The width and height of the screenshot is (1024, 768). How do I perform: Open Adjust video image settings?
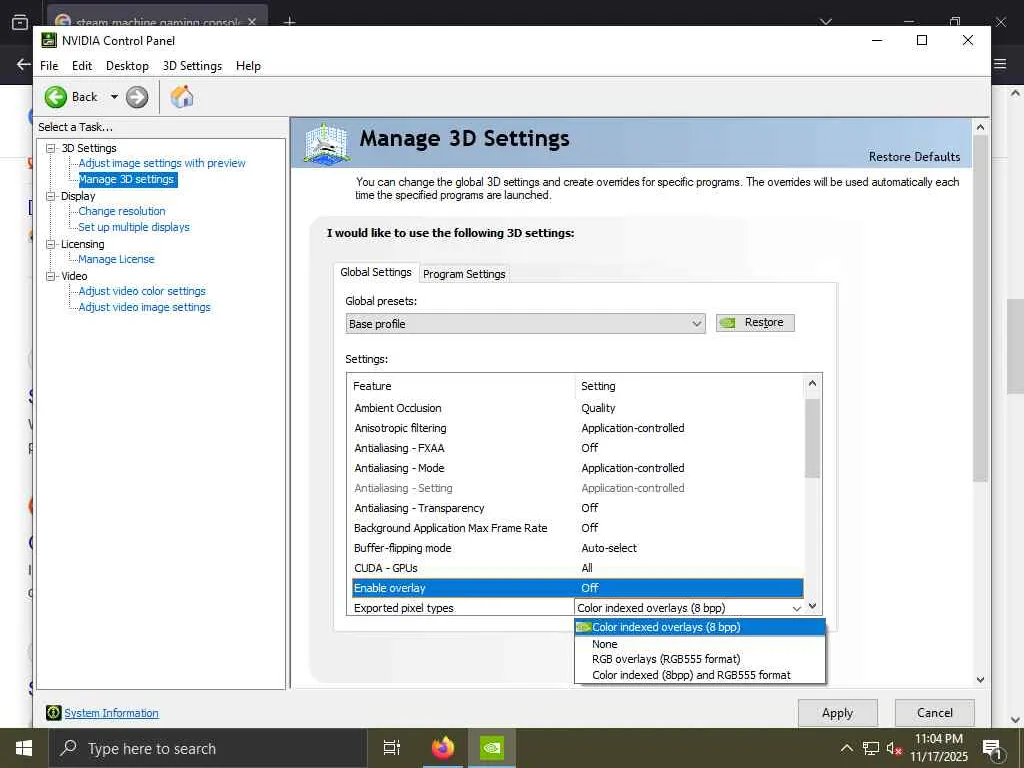click(x=144, y=307)
